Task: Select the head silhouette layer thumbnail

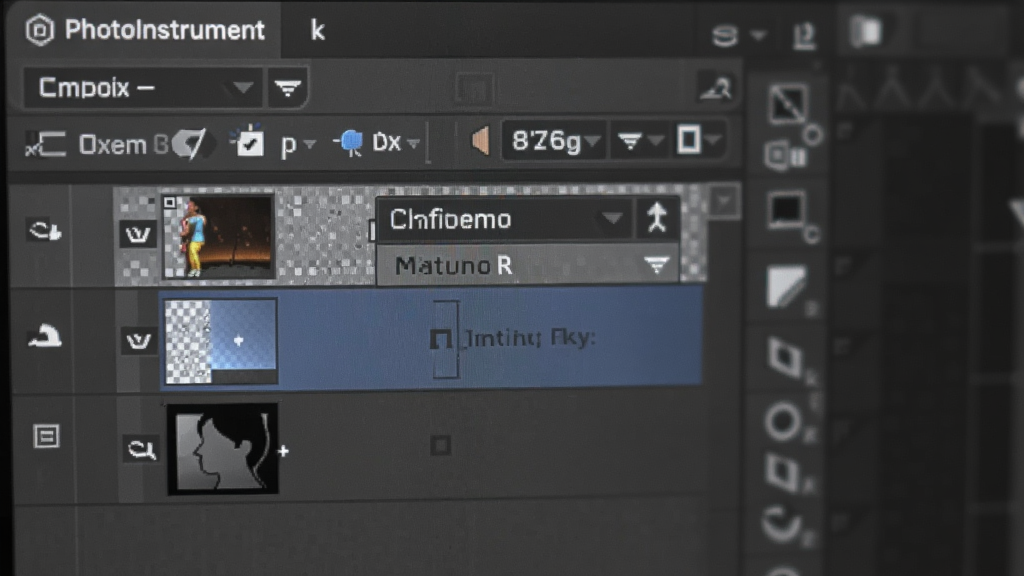Action: click(222, 448)
